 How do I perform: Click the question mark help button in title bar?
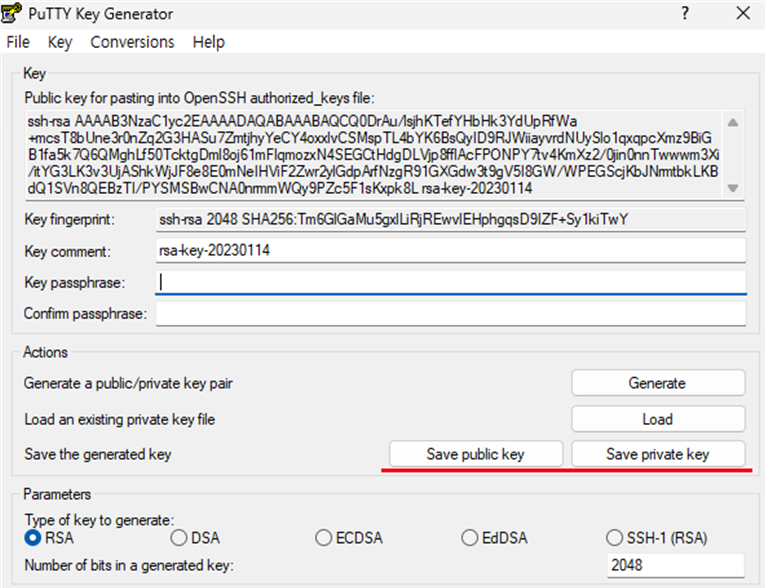coord(685,13)
